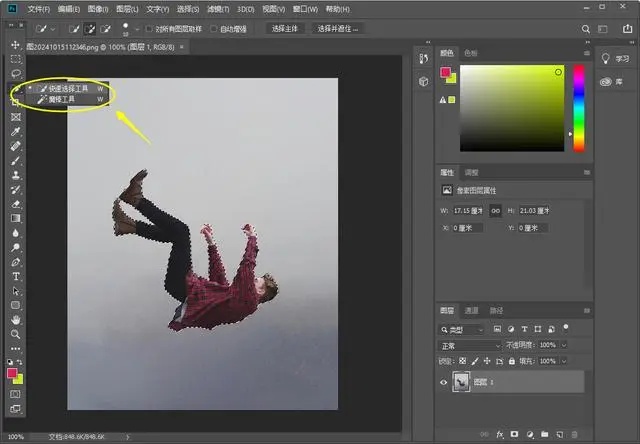Select the Move tool in the toolbar
Viewport: 640px width, 444px height.
(16, 45)
